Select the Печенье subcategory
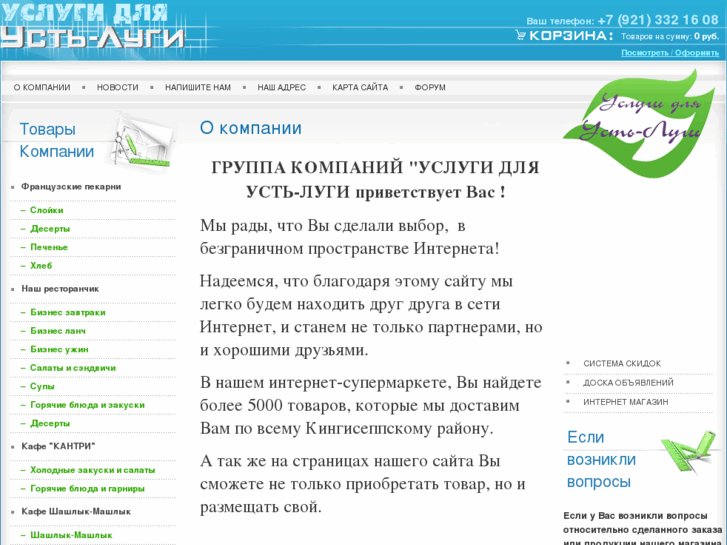The height and width of the screenshot is (545, 727). (x=49, y=247)
